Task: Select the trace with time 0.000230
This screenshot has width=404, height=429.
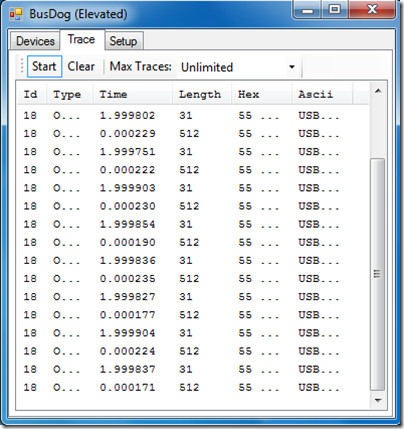Action: (193, 206)
